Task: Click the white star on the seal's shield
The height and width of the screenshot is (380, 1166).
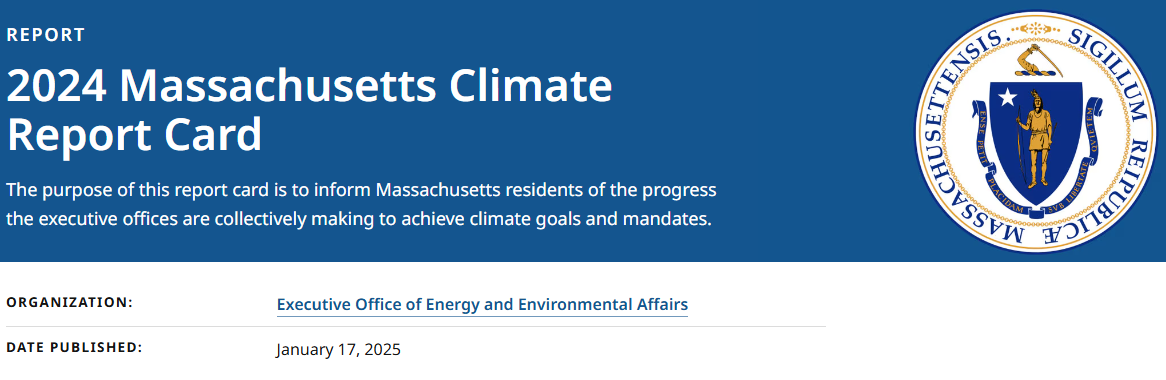Action: (x=1007, y=97)
